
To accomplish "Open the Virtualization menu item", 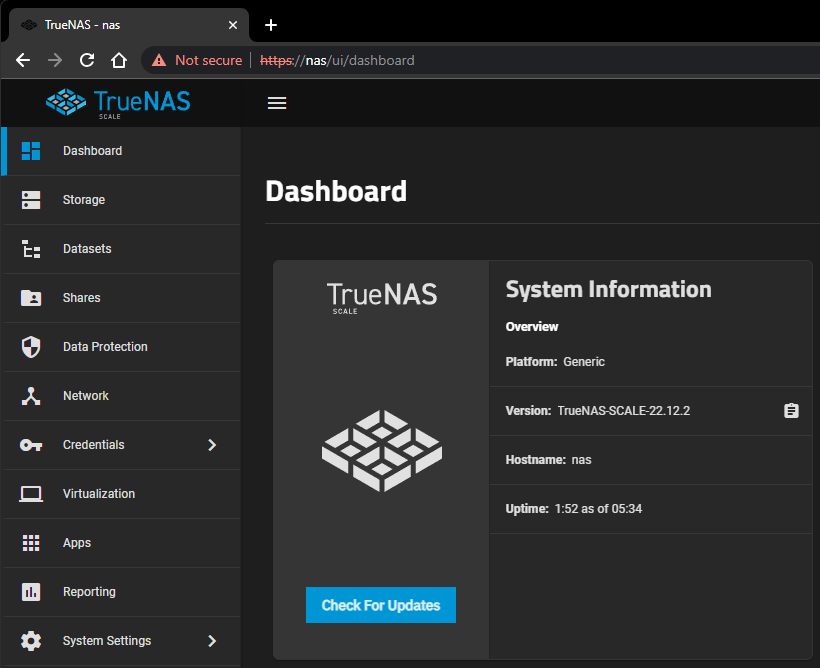I will [121, 494].
